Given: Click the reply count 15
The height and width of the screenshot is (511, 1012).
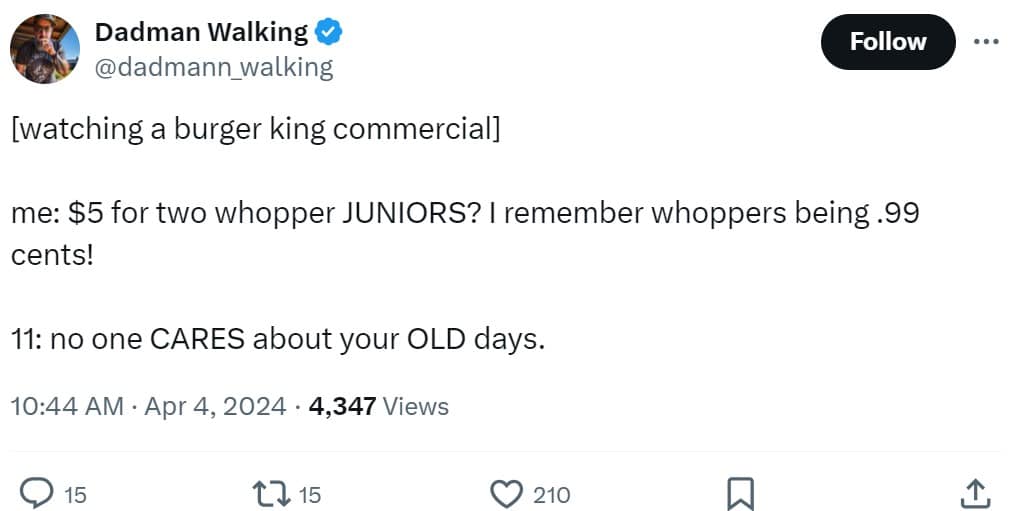Looking at the screenshot, I should click(x=75, y=495).
